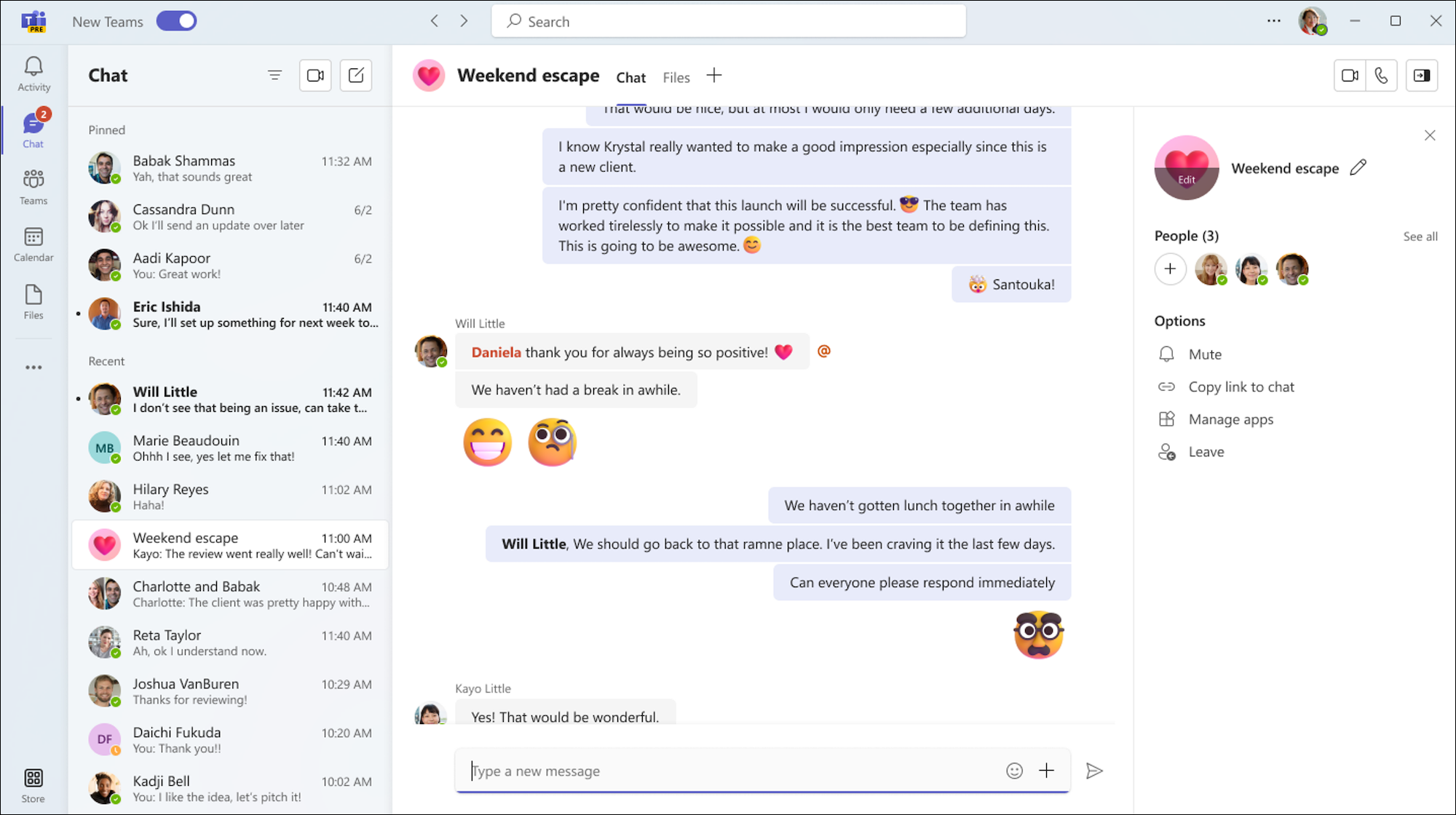Start an audio call in Weekend escape
Image resolution: width=1456 pixels, height=815 pixels.
1381,76
